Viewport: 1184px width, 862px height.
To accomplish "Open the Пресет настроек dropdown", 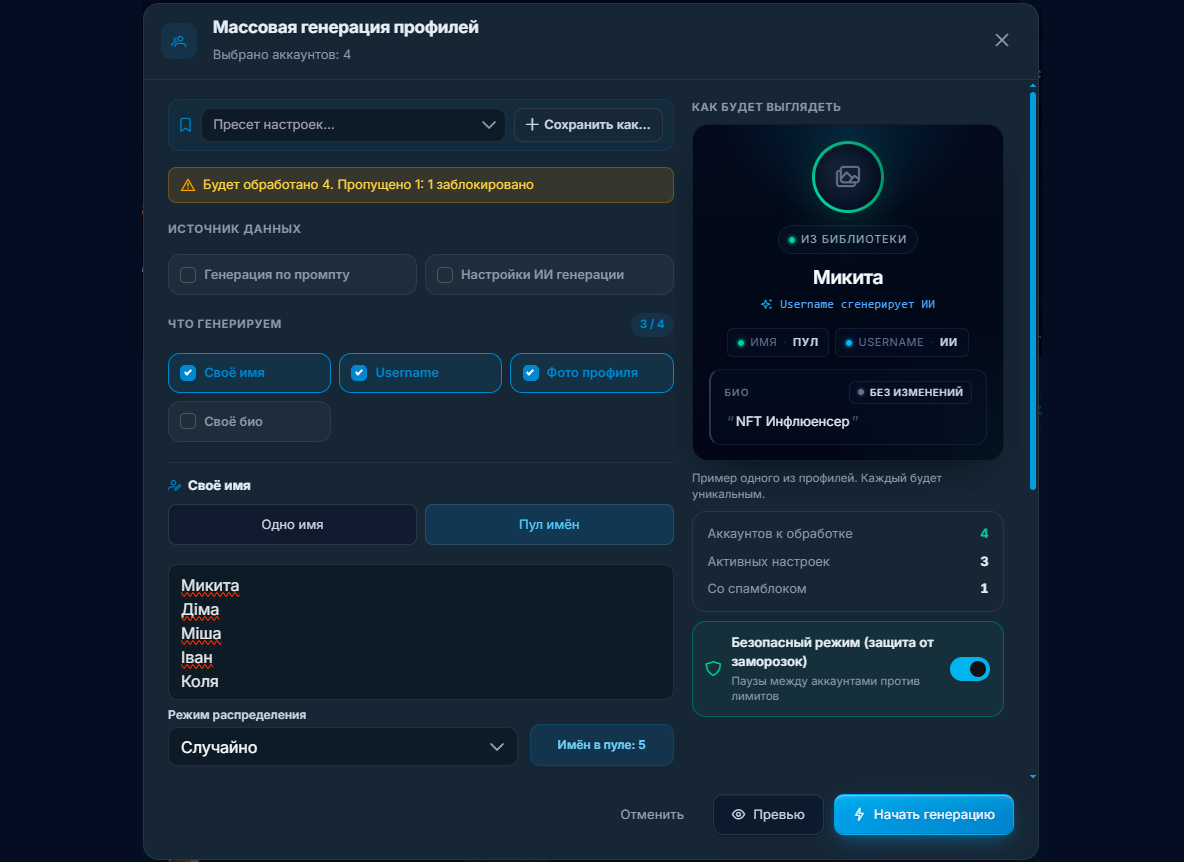I will [353, 125].
